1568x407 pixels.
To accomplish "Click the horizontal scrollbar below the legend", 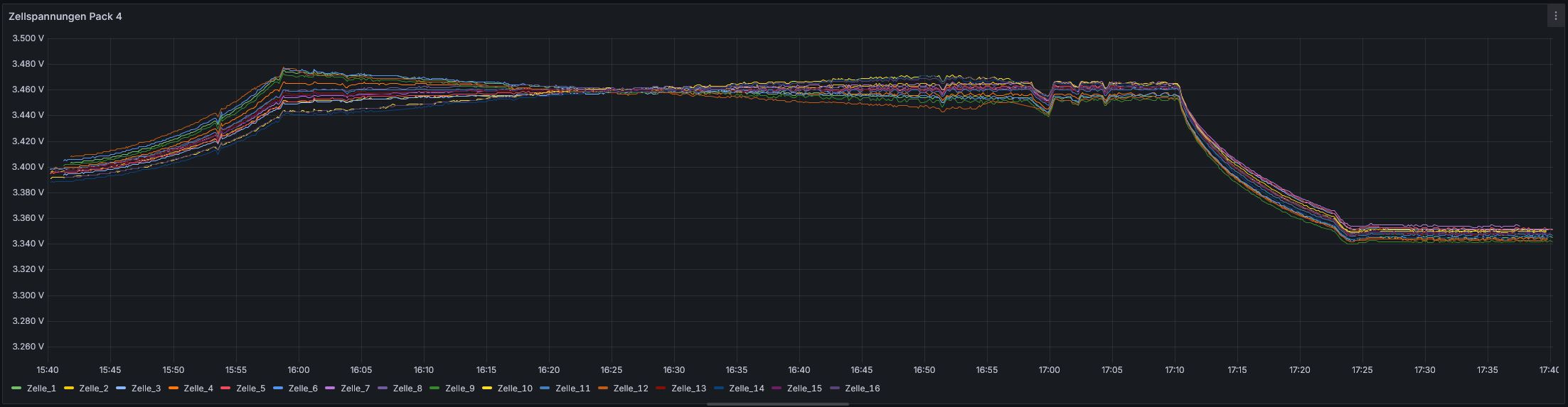I will tap(778, 403).
